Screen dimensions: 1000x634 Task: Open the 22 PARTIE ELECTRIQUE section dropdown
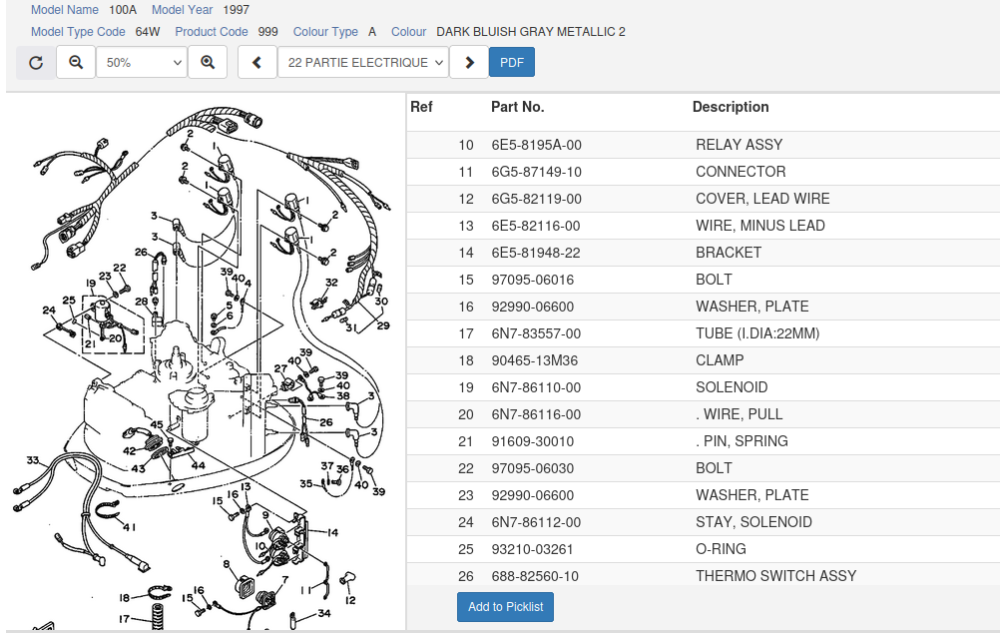[x=363, y=62]
